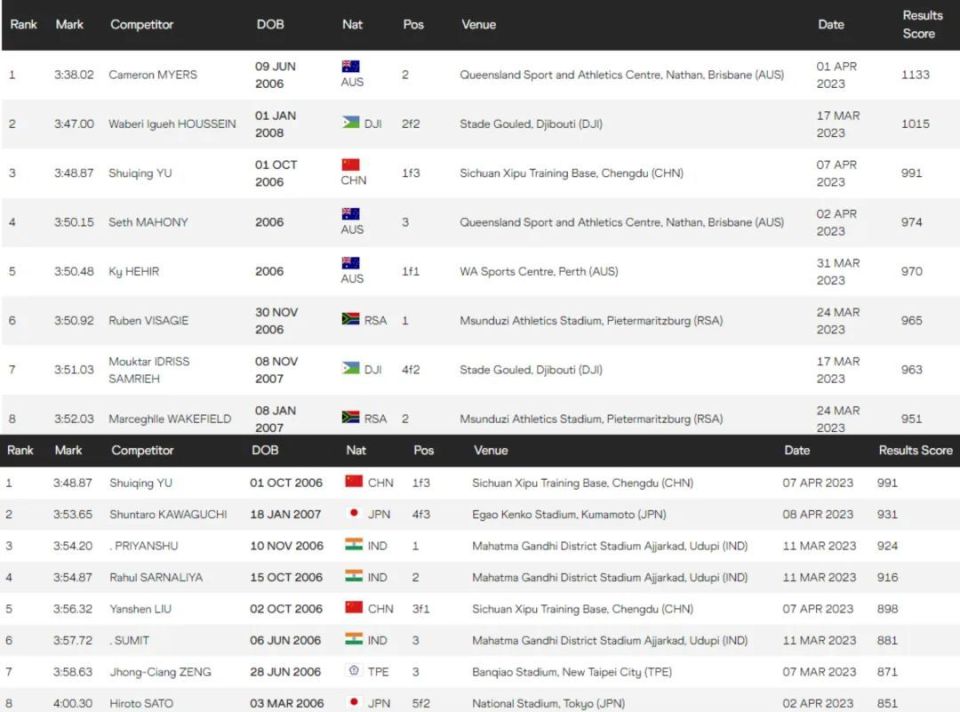Image resolution: width=960 pixels, height=712 pixels.
Task: Open Shuntaro KAWAGUCHI competitor profile
Action: click(168, 514)
